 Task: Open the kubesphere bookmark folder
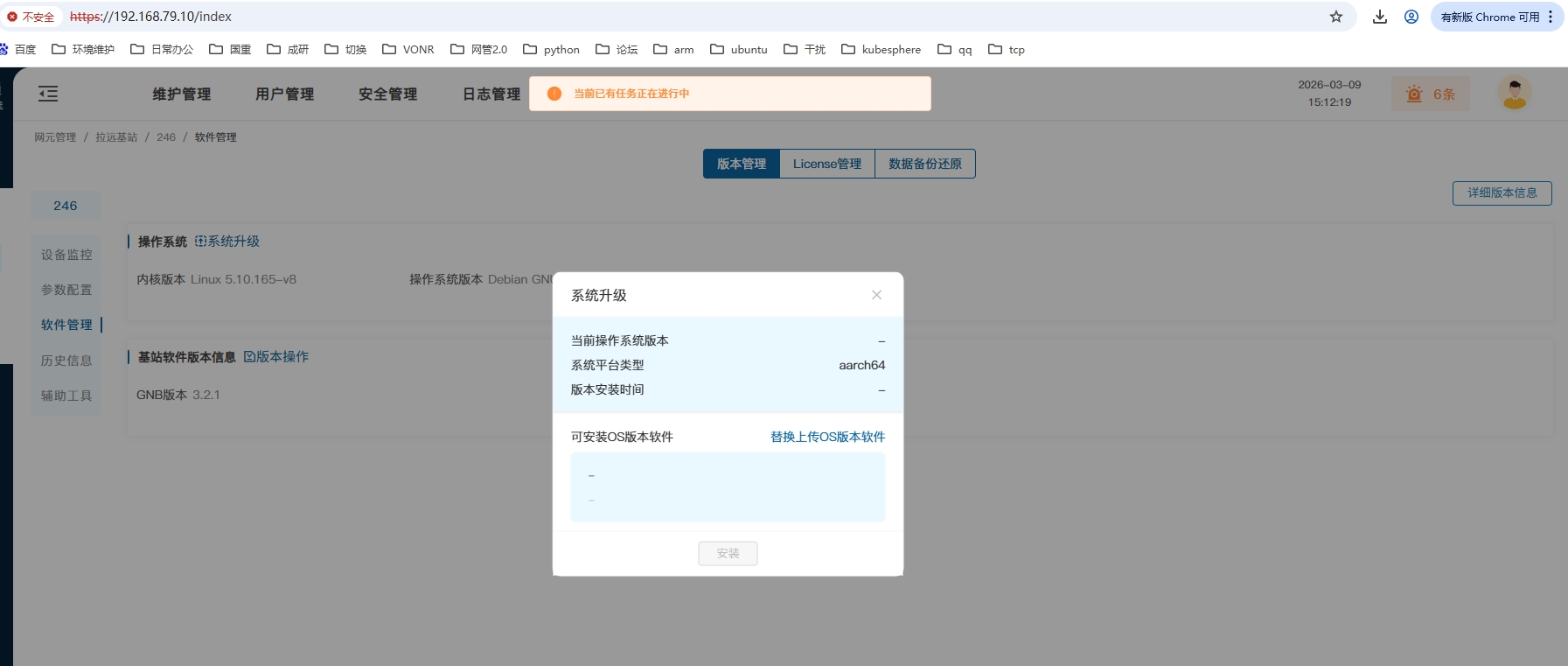882,50
